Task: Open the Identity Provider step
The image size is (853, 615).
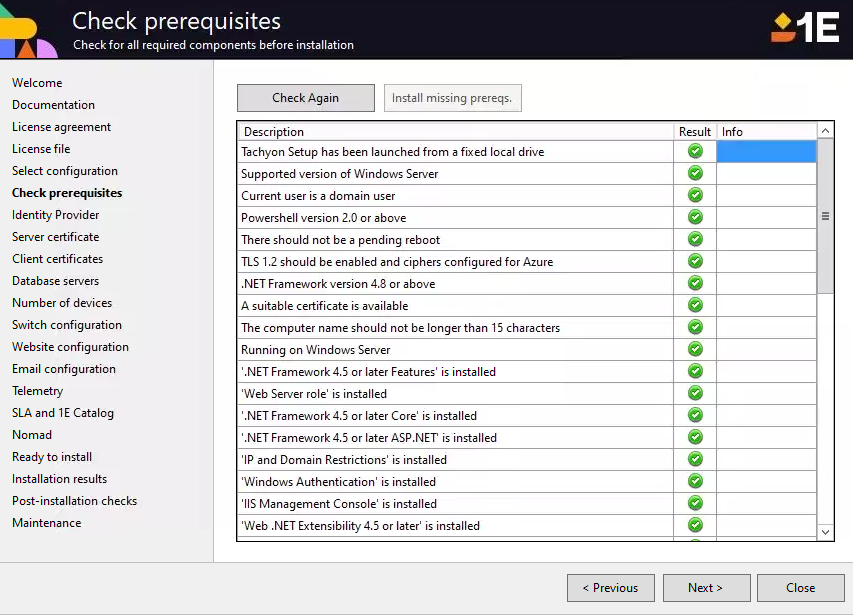Action: point(56,215)
